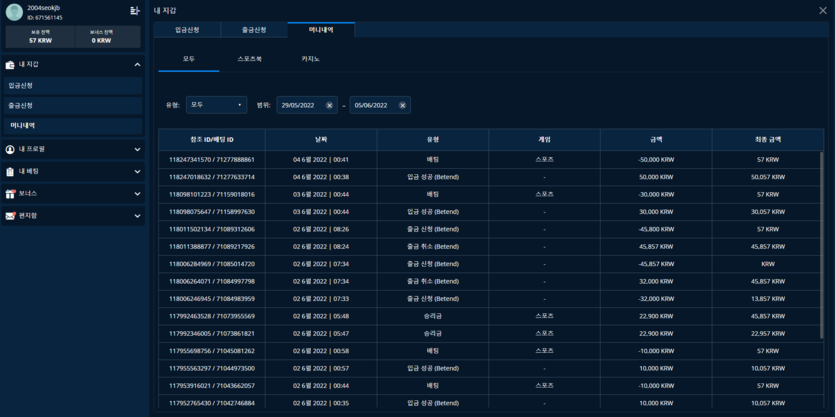The width and height of the screenshot is (835, 417).
Task: Click the start date field 29/05/2022
Action: [307, 105]
